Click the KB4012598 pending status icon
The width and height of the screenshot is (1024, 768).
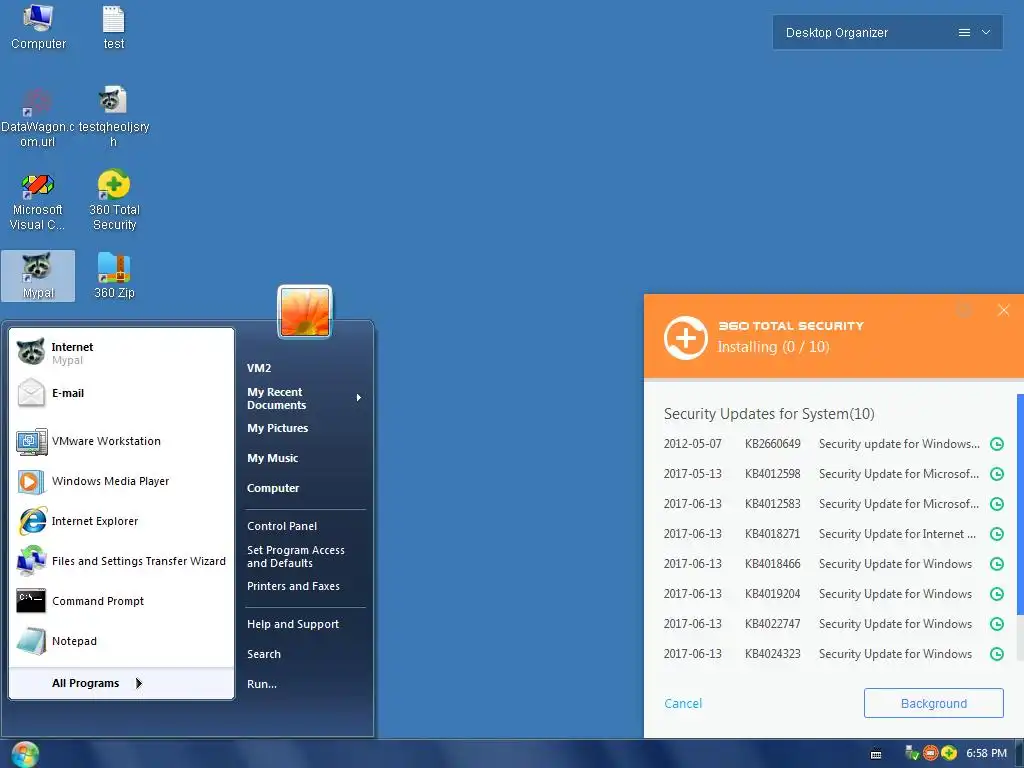click(997, 474)
